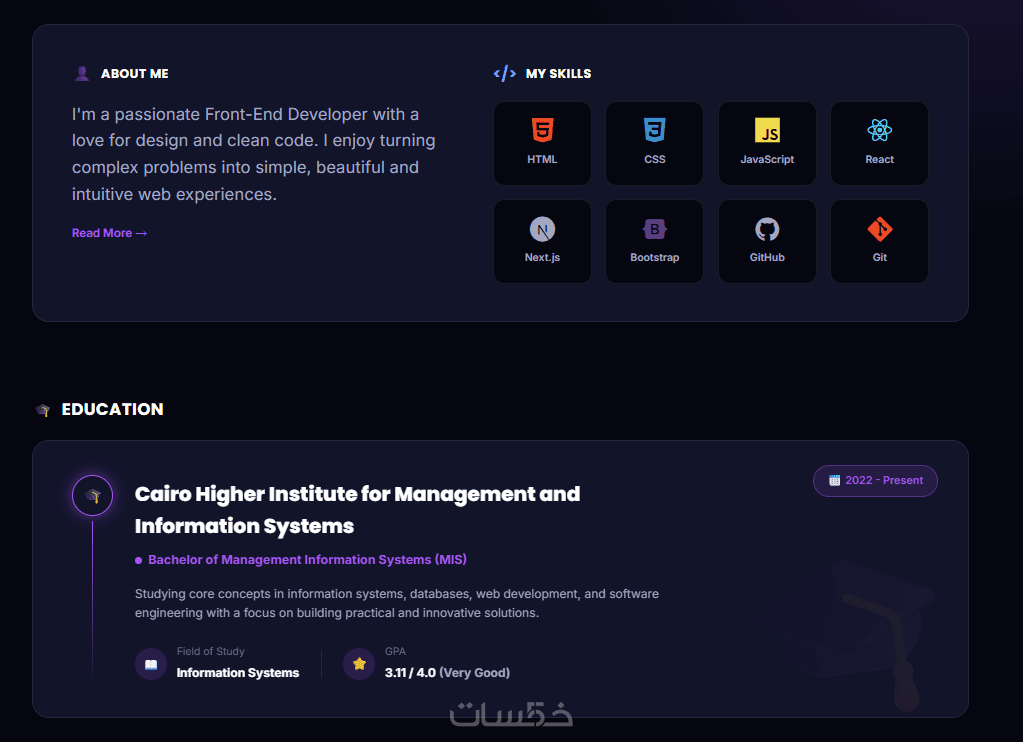
Task: Click the star icon next to GPA
Action: [359, 664]
